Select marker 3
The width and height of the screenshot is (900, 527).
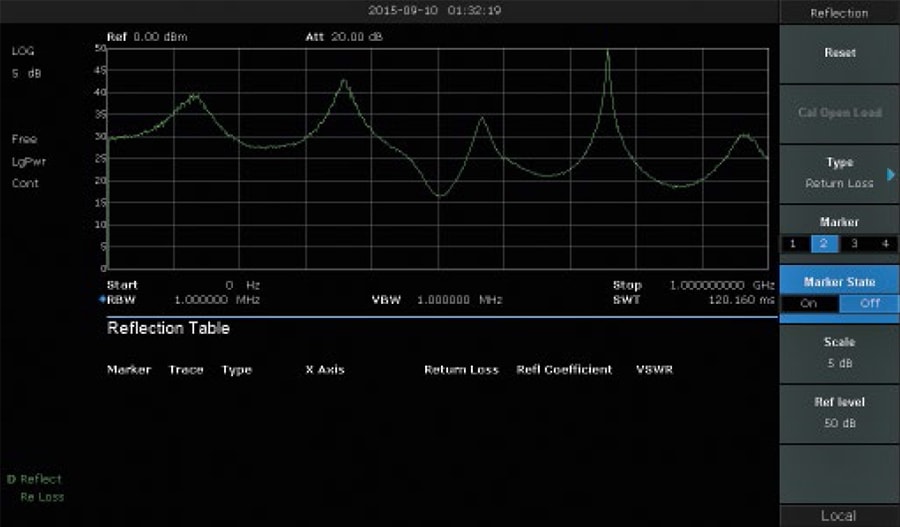(x=855, y=244)
